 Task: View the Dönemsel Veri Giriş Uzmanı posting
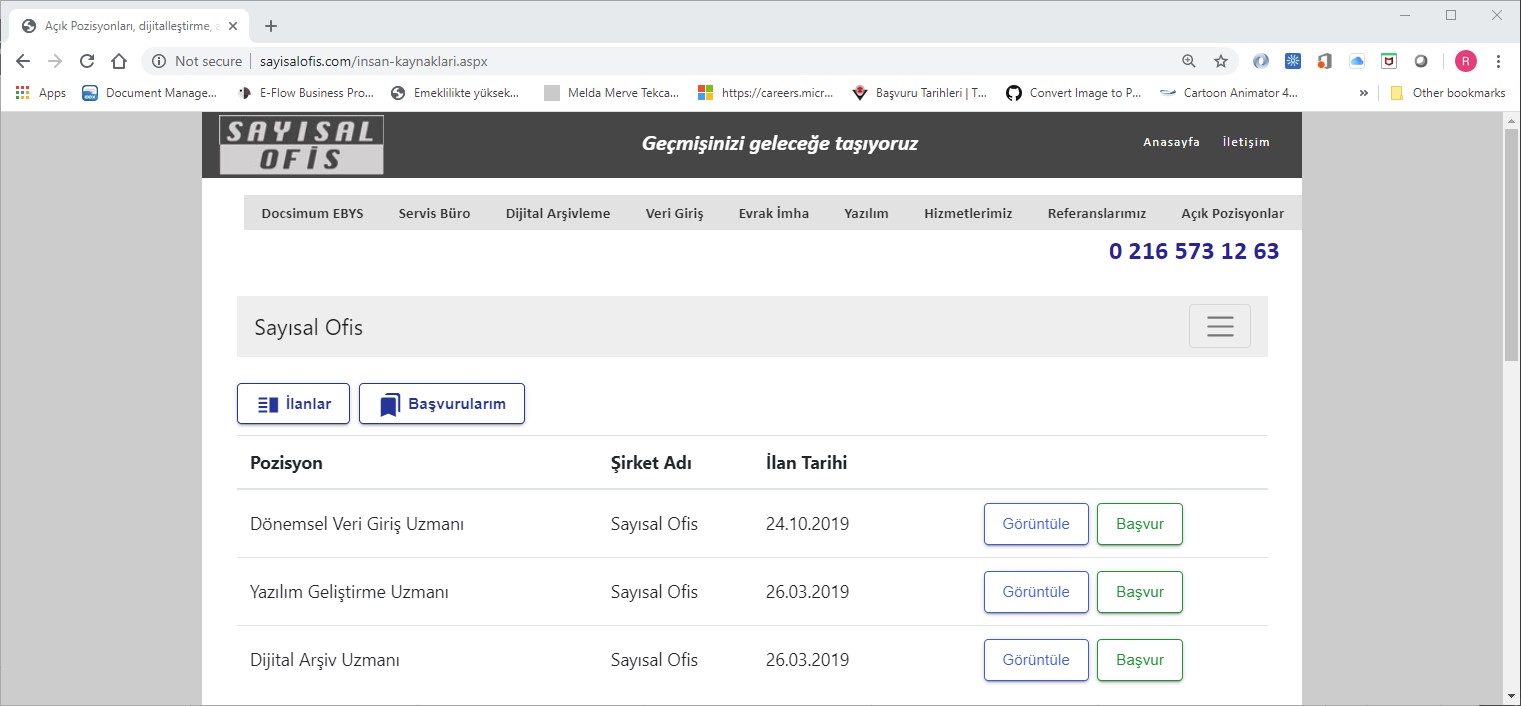1036,524
